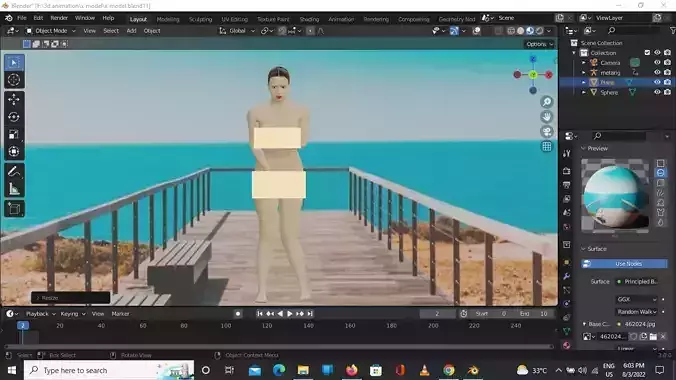The width and height of the screenshot is (676, 380).
Task: Open the Add menu in viewport header
Action: click(x=131, y=31)
